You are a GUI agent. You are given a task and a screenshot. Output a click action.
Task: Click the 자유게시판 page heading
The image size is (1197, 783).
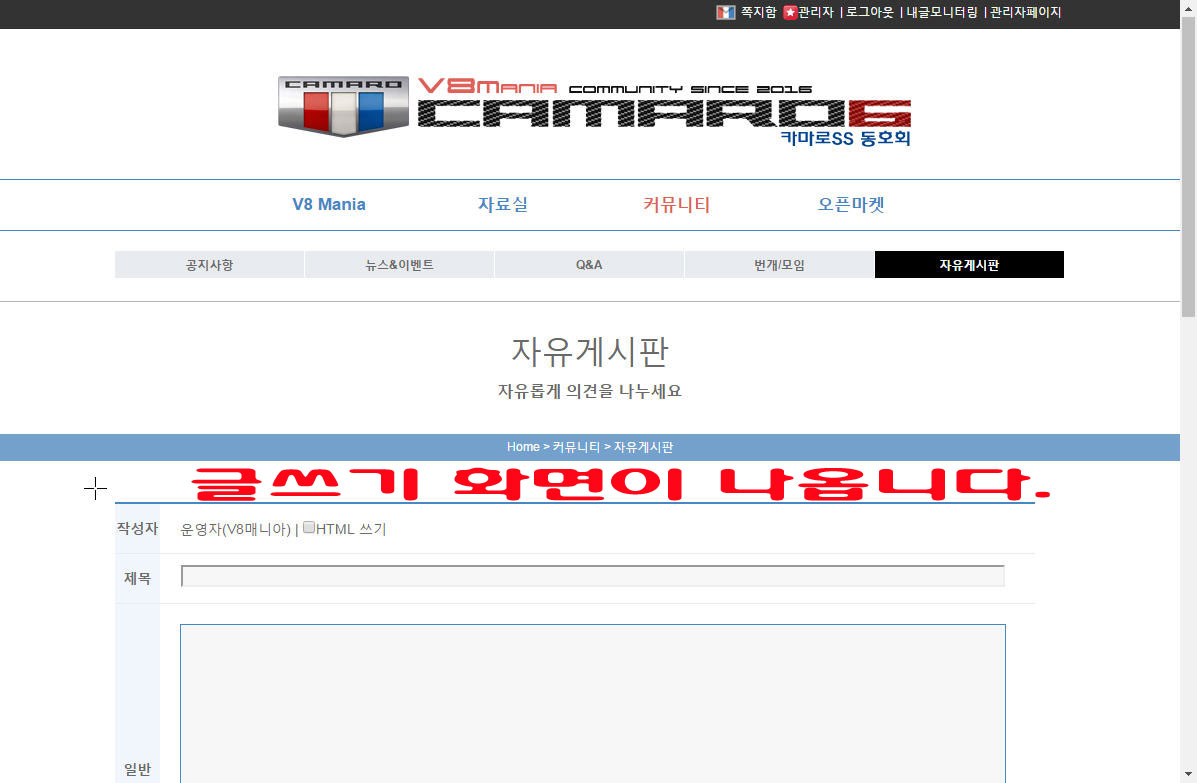click(x=589, y=351)
